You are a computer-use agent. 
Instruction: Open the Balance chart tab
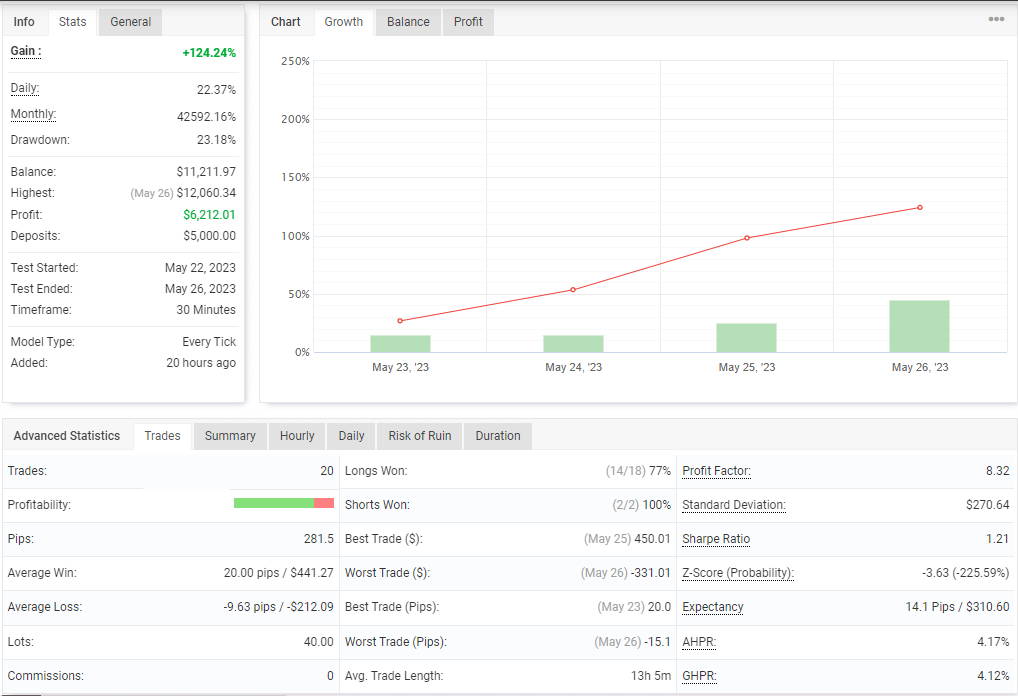pyautogui.click(x=408, y=22)
